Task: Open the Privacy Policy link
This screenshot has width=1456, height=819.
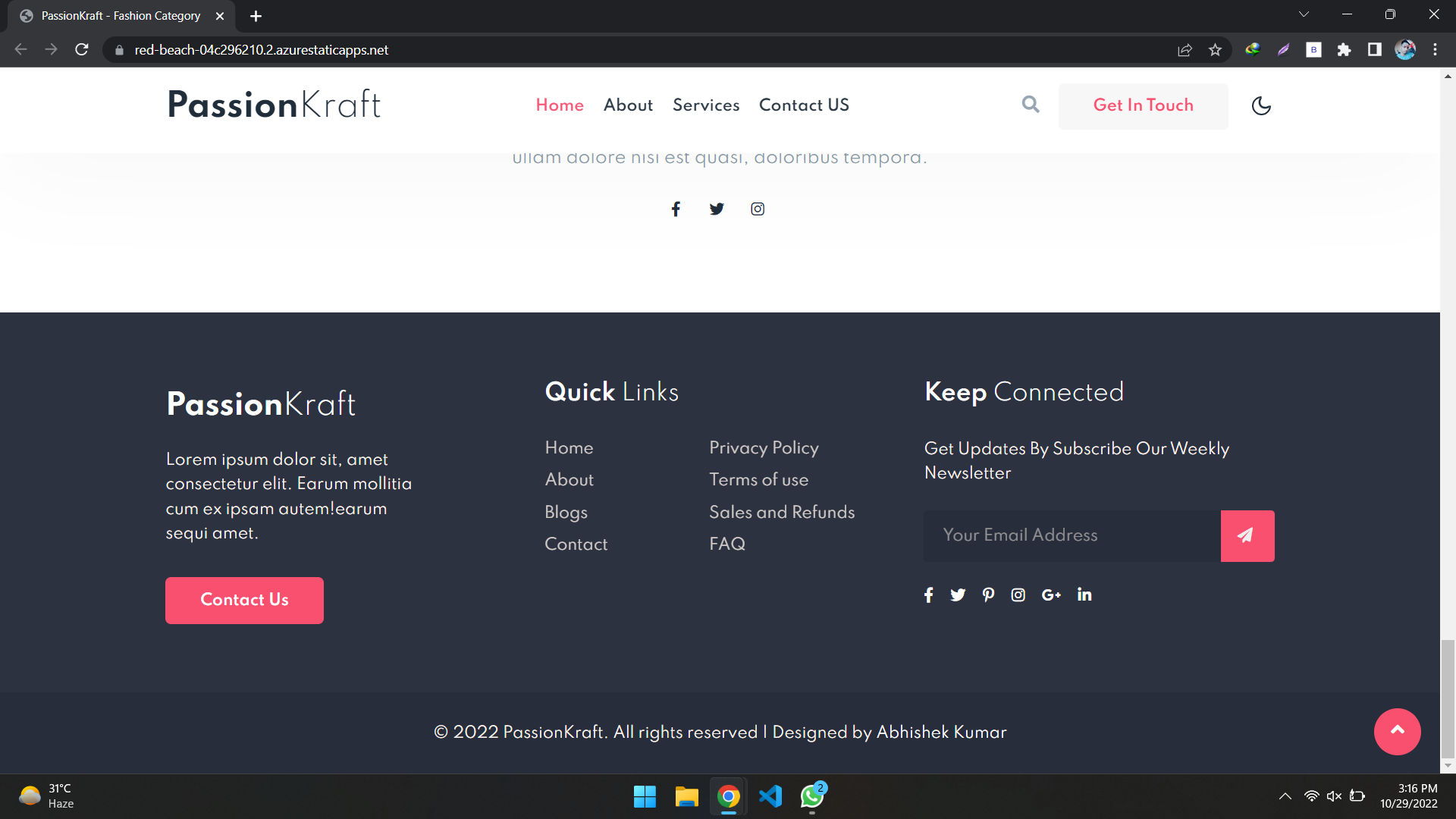Action: click(763, 448)
